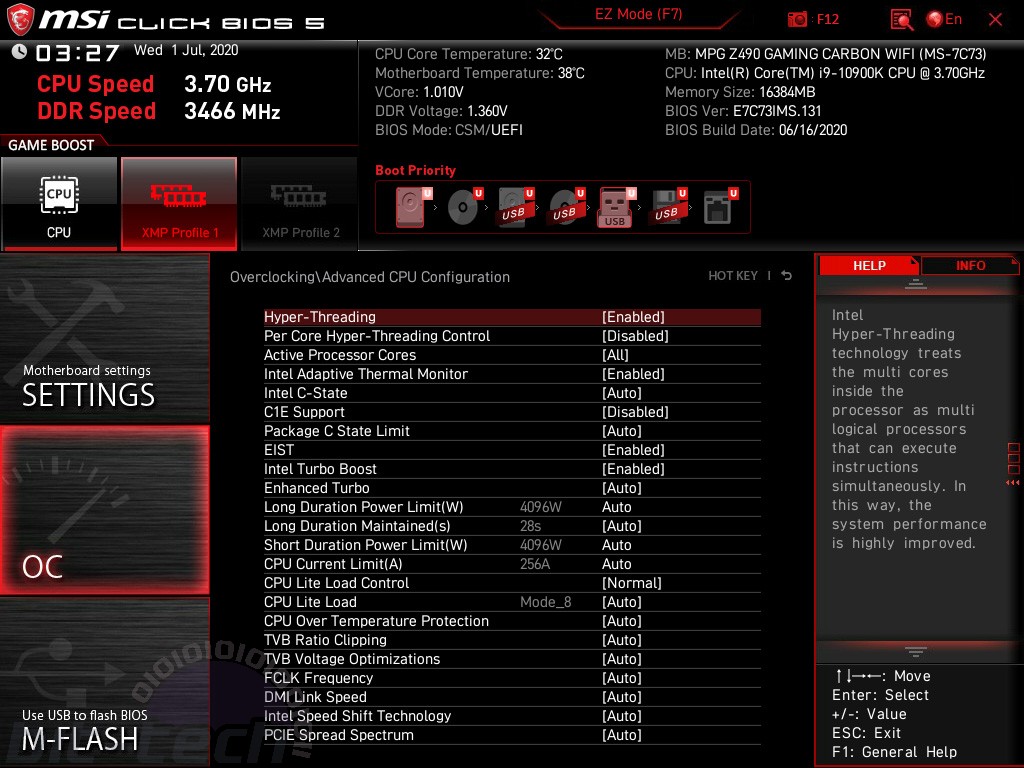
Task: Click the GAME BOOST label
Action: 51,145
